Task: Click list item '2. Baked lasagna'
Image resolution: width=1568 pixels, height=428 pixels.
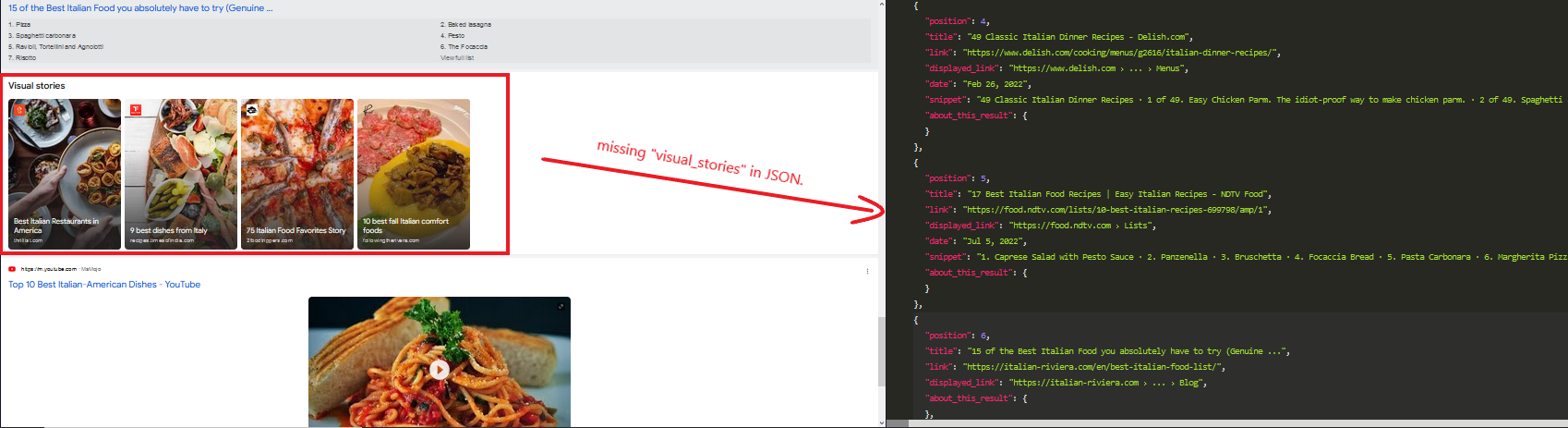Action: coord(465,24)
